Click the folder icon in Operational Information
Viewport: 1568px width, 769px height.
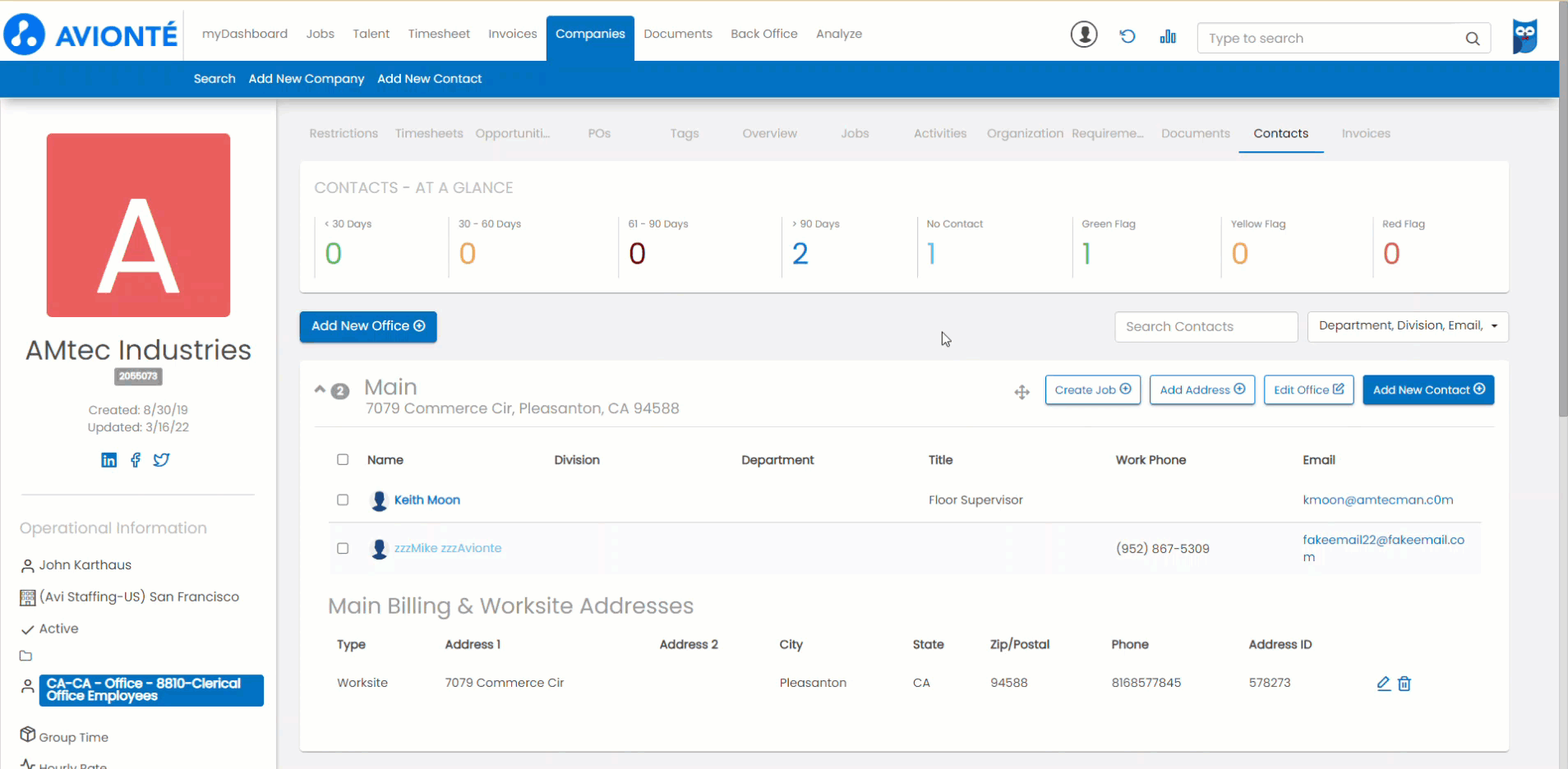[x=26, y=656]
